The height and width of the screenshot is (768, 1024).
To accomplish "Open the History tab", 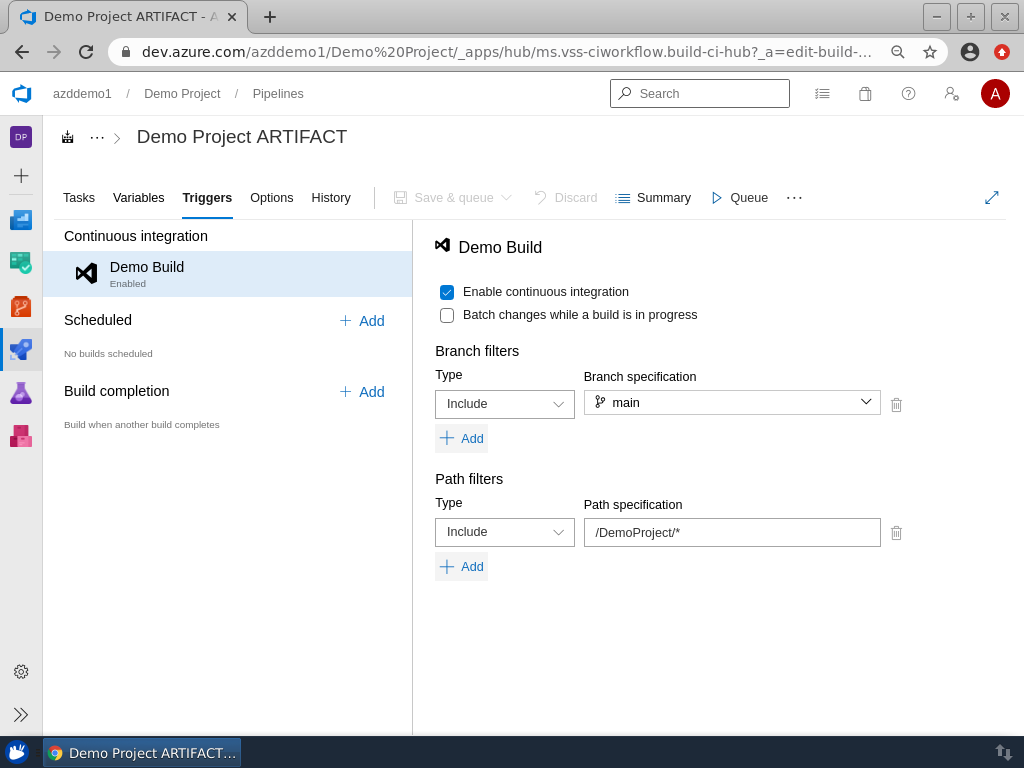I will pos(331,198).
